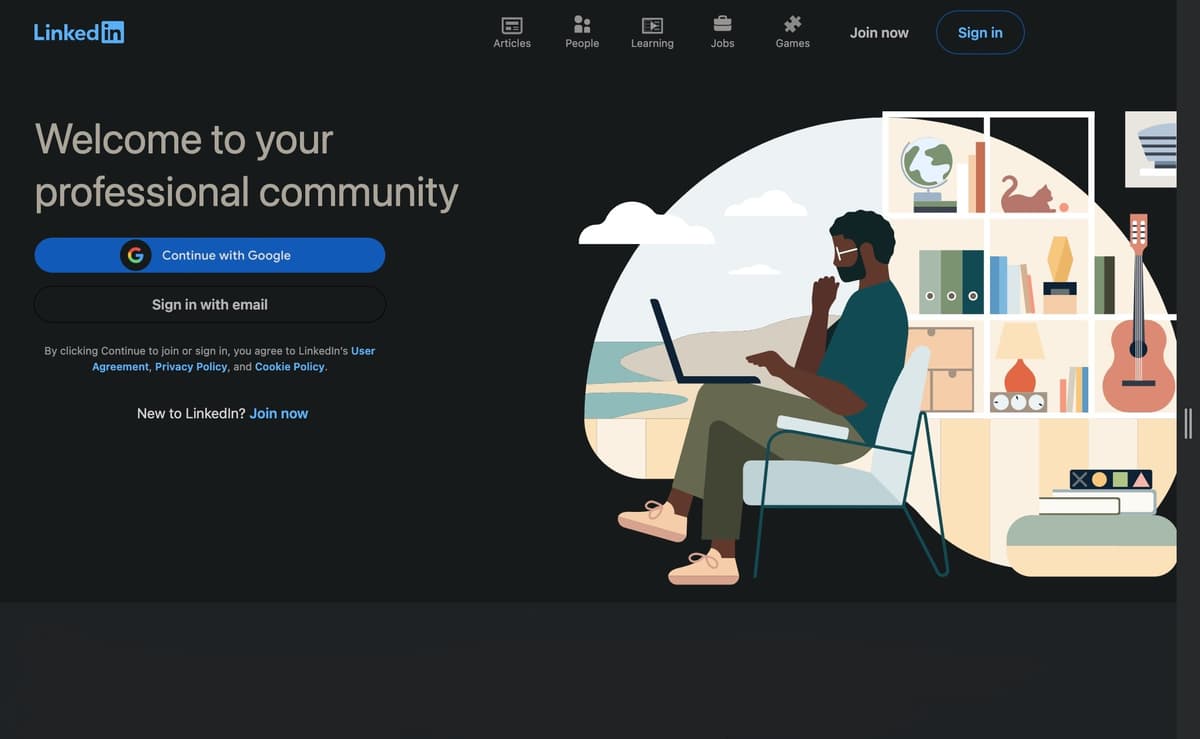Click the Google G logo
Screen dimensions: 1200x739
tap(135, 255)
